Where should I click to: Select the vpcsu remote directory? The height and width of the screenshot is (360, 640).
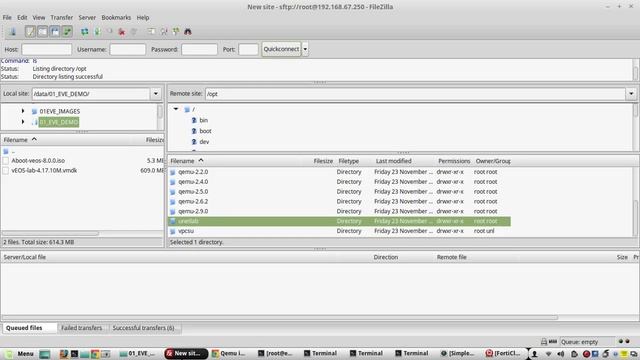339,231
